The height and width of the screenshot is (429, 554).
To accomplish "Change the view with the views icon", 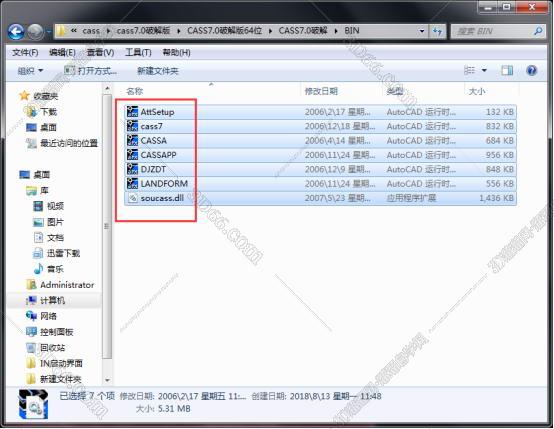I will (470, 71).
